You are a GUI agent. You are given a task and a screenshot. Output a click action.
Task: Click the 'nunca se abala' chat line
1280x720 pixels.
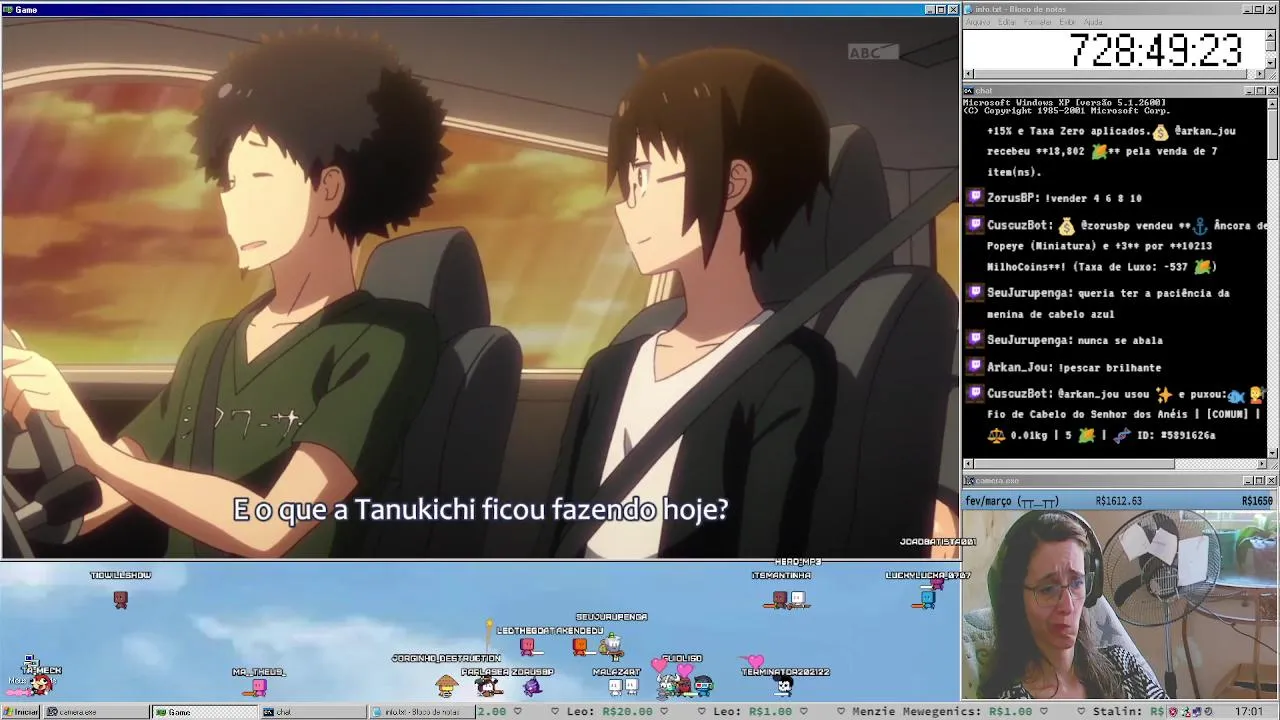point(1074,340)
